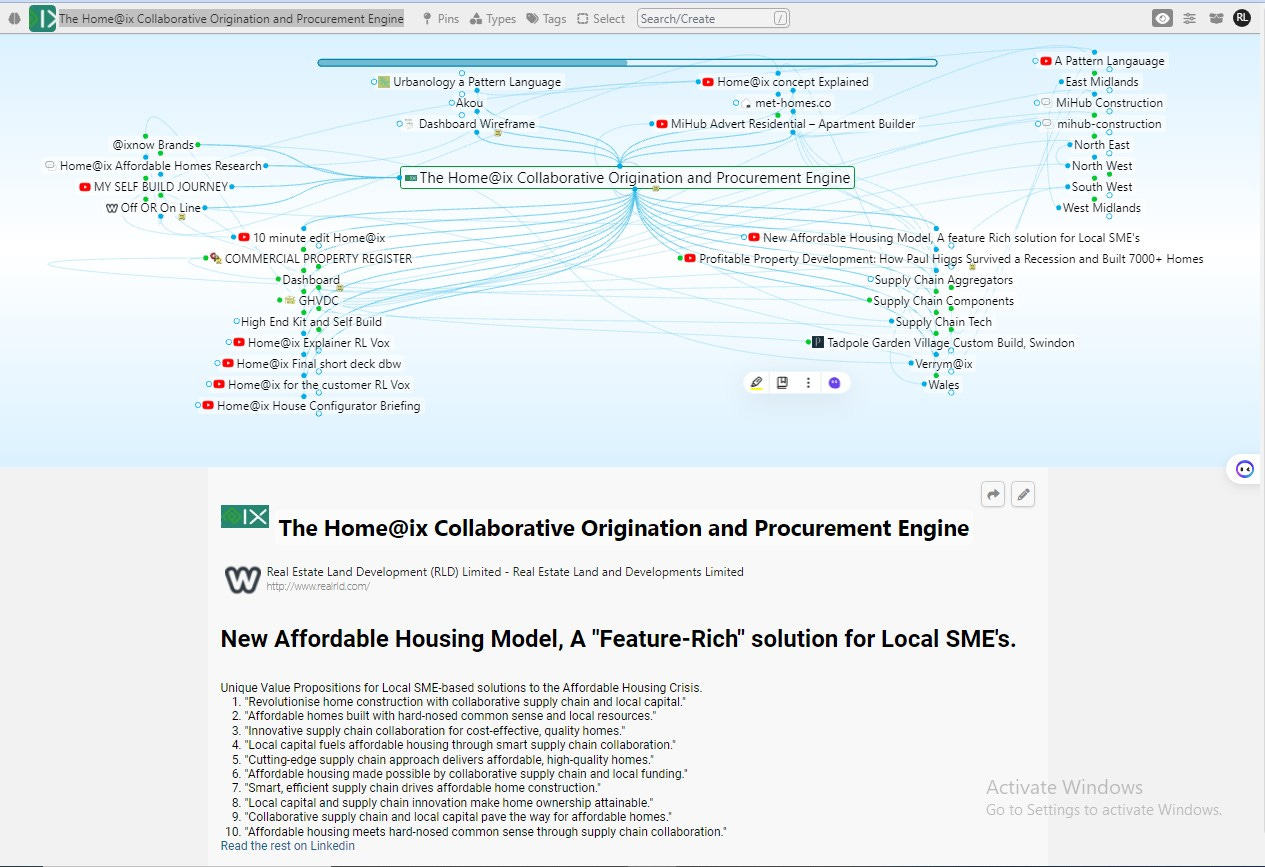The height and width of the screenshot is (867, 1265).
Task: Open the 'Read the rest on Linkedin' link
Action: 288,846
